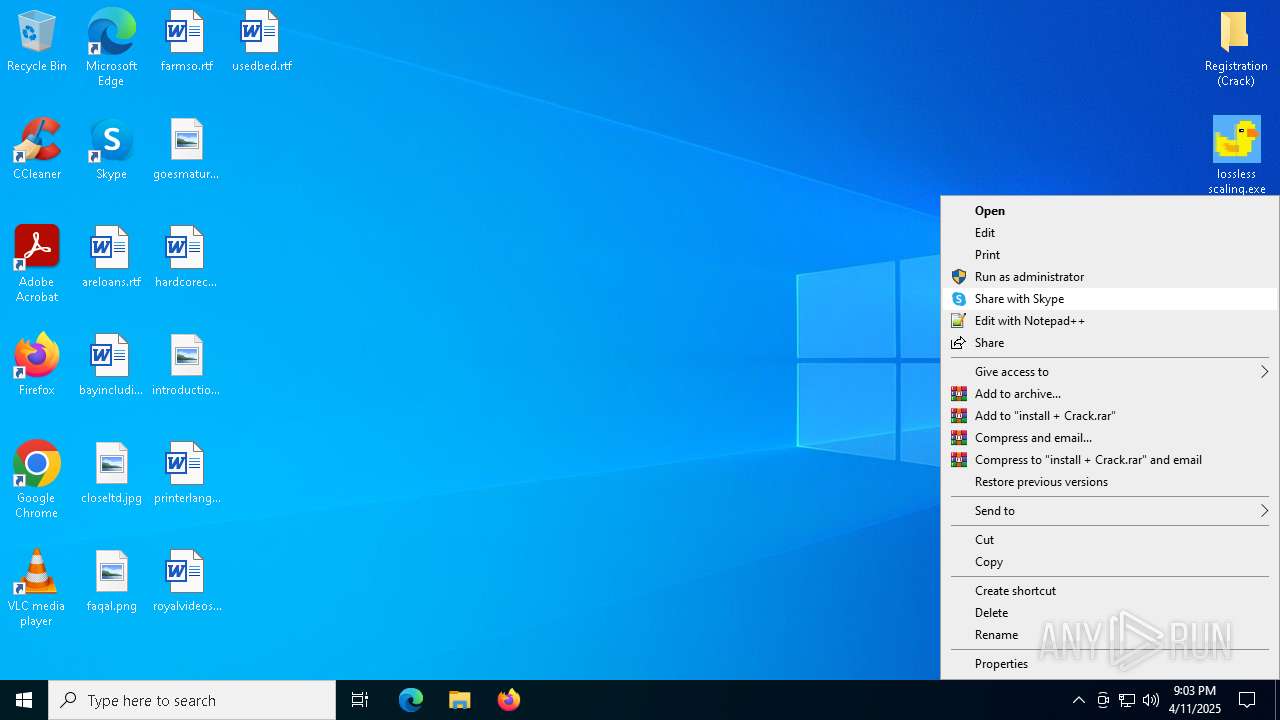Select hardcorec document icon
The image size is (1280, 720).
186,258
